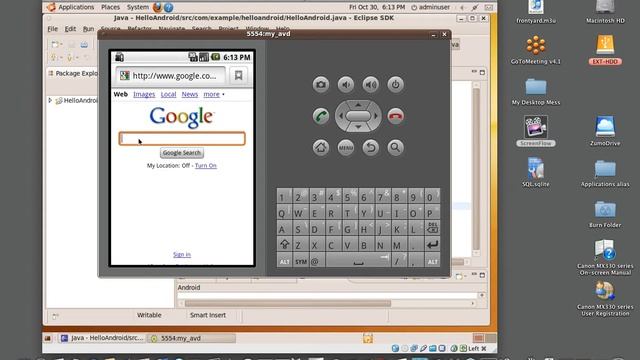Open the Ubuntu Places menu
The image size is (640, 360).
click(110, 7)
